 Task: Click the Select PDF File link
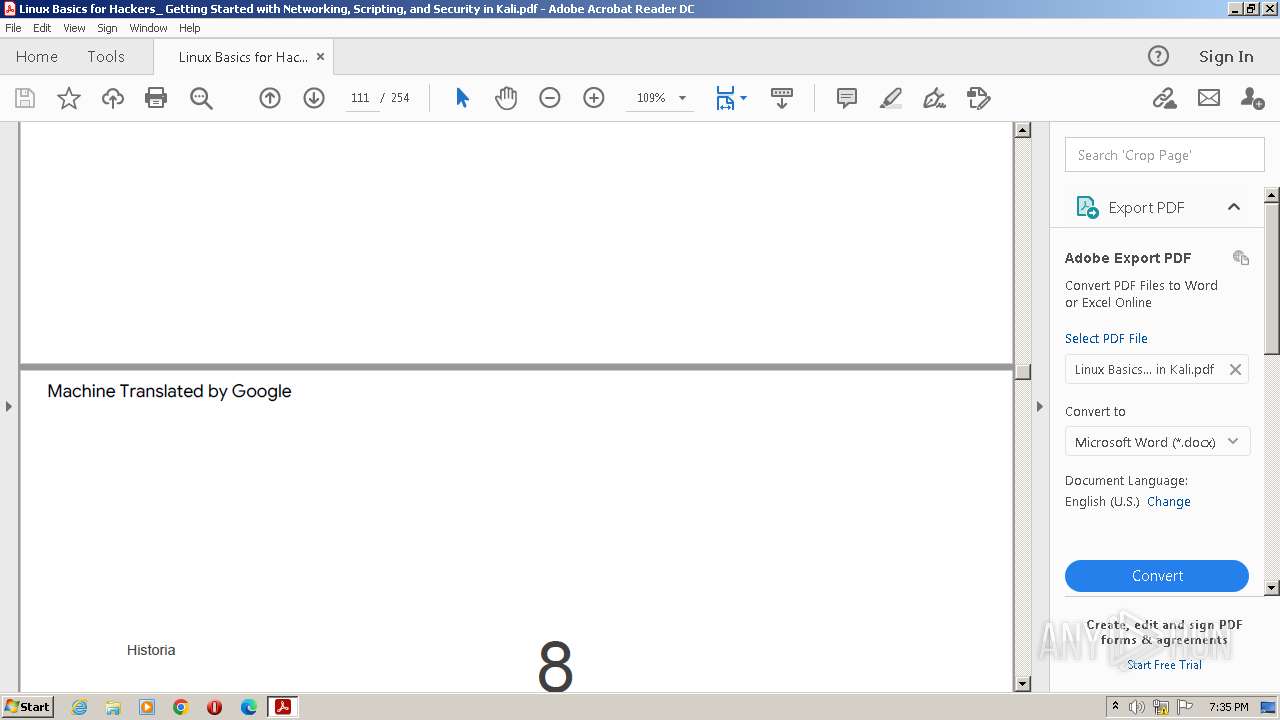point(1106,338)
